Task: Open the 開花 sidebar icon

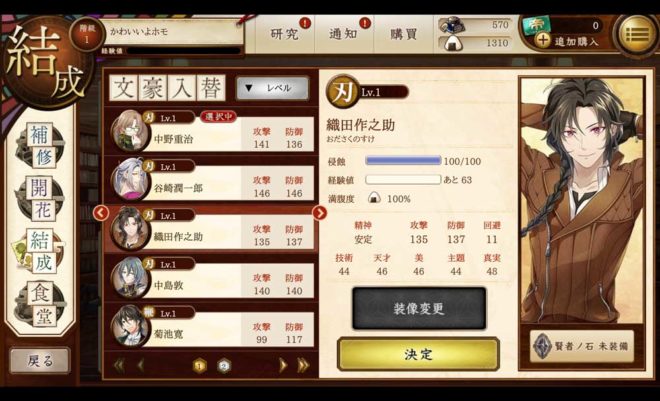Action: pyautogui.click(x=40, y=199)
